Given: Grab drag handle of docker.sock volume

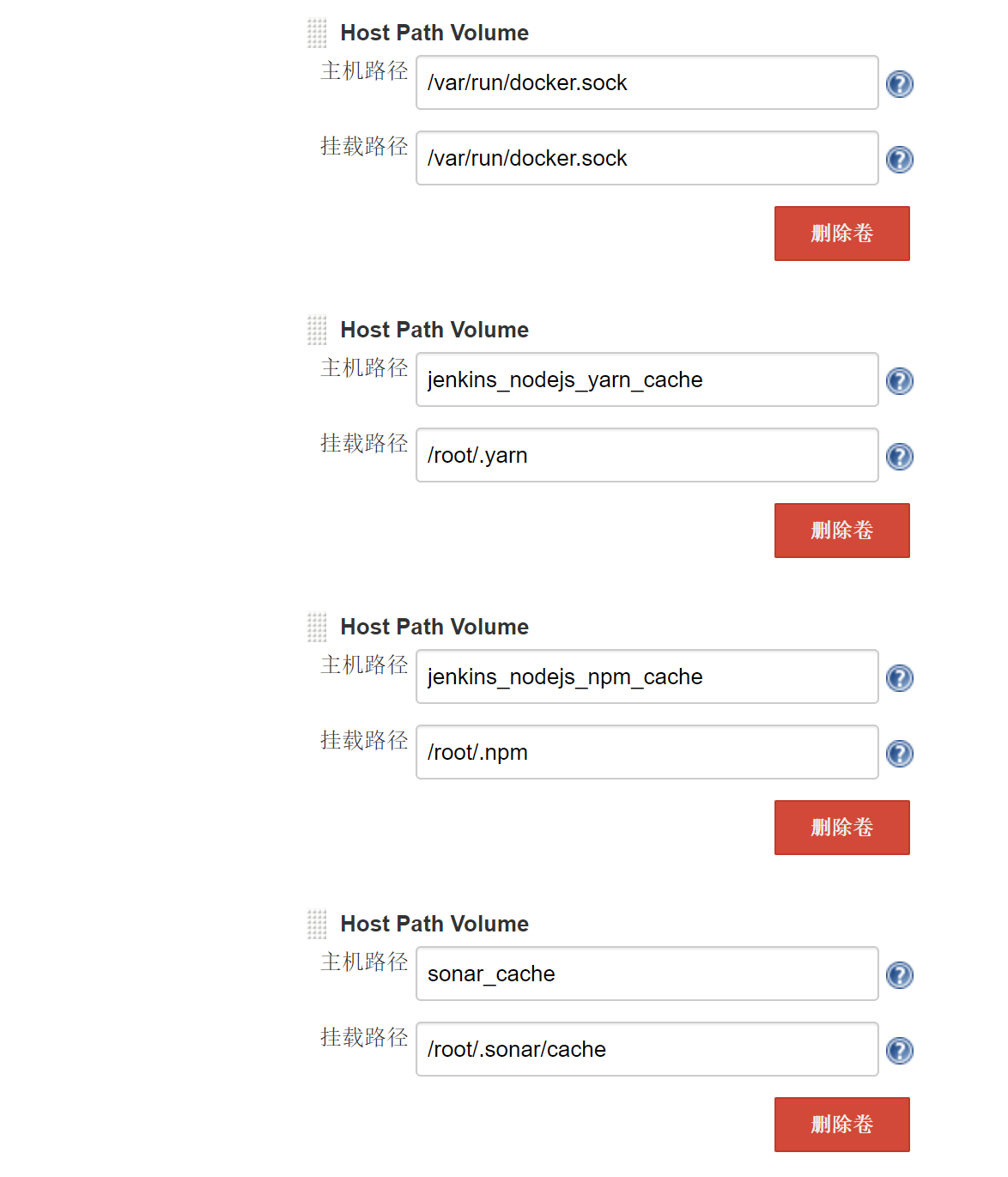Looking at the screenshot, I should tap(317, 33).
